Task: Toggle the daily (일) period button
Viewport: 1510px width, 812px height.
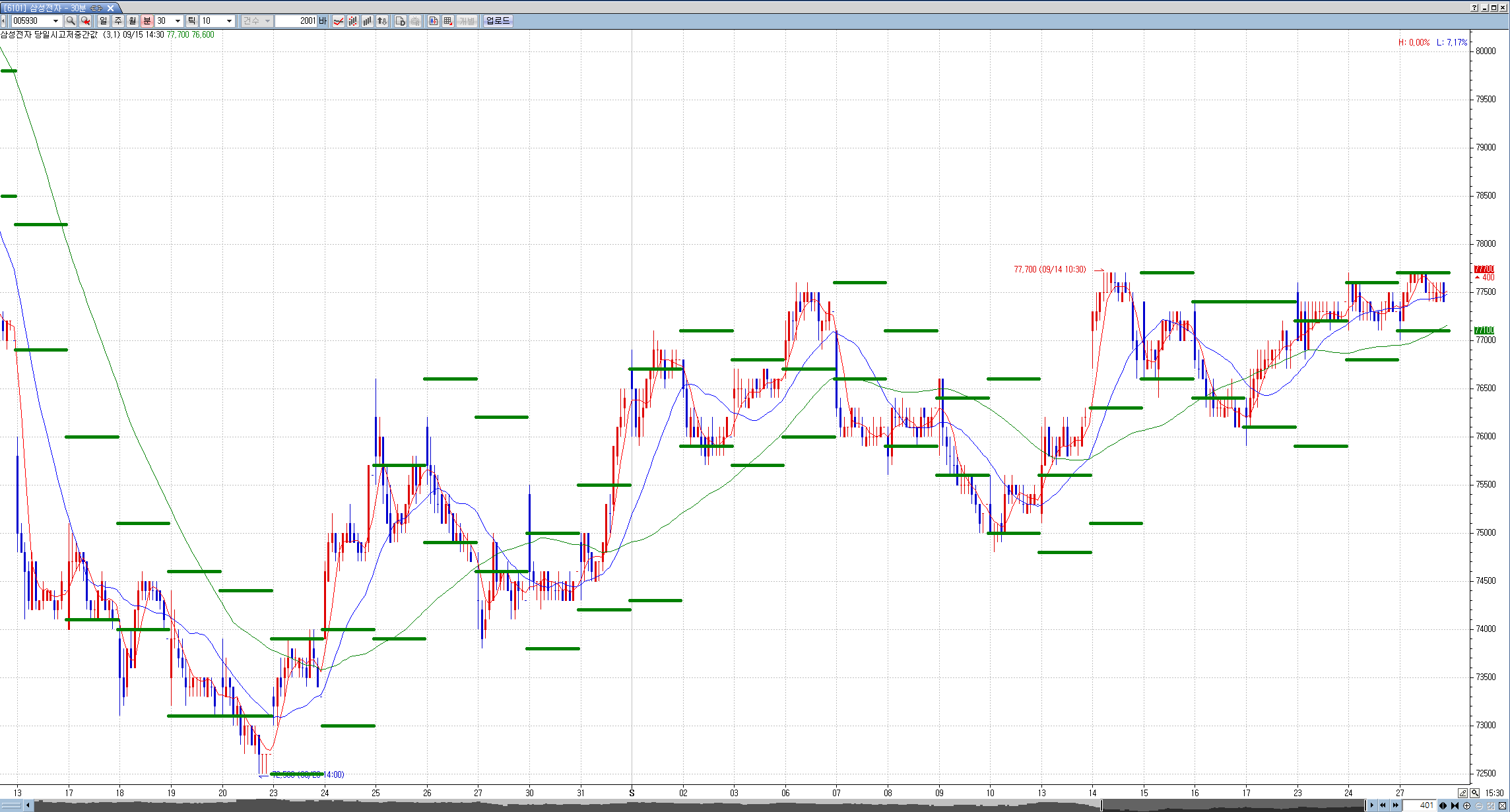Action: 104,21
